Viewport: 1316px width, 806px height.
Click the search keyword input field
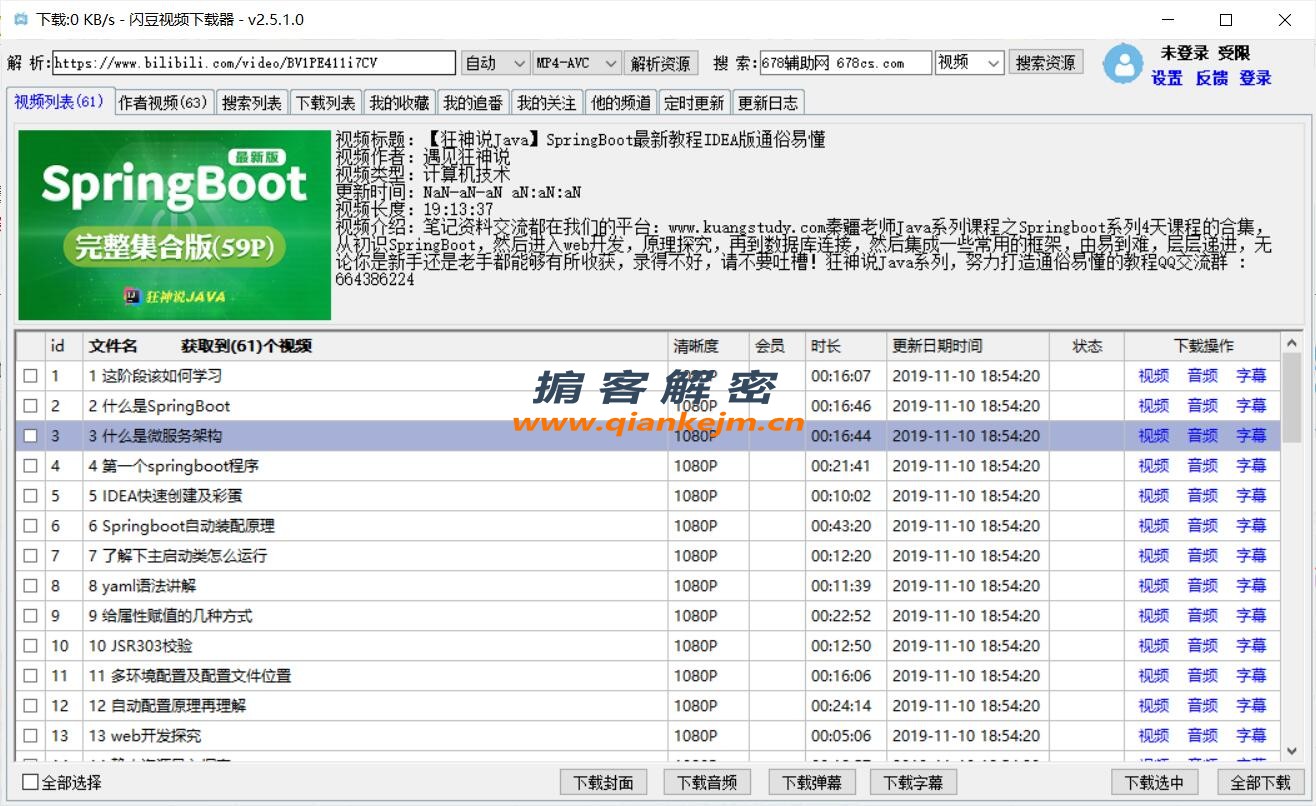click(x=846, y=63)
